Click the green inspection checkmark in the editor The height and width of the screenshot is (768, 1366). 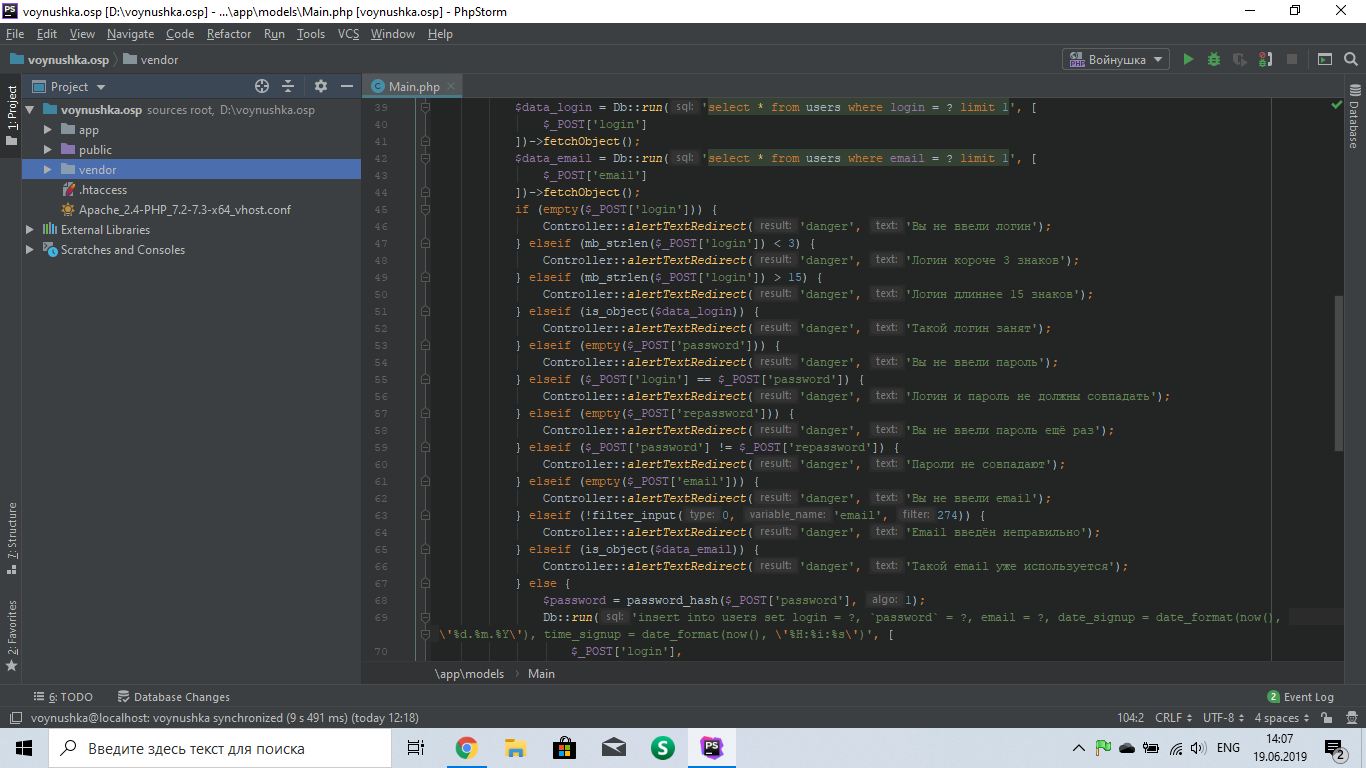coord(1336,105)
